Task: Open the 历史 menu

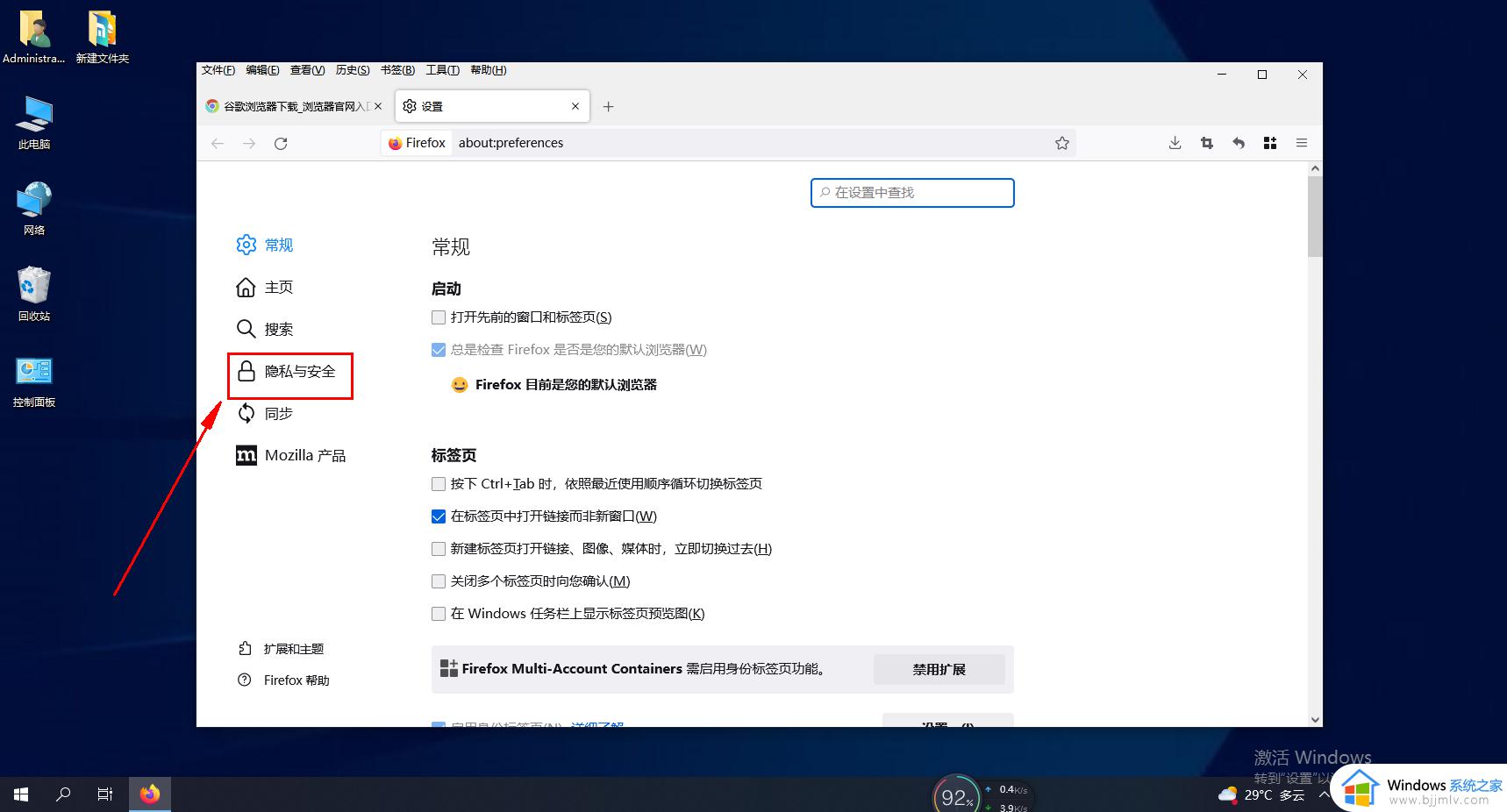Action: click(x=353, y=70)
